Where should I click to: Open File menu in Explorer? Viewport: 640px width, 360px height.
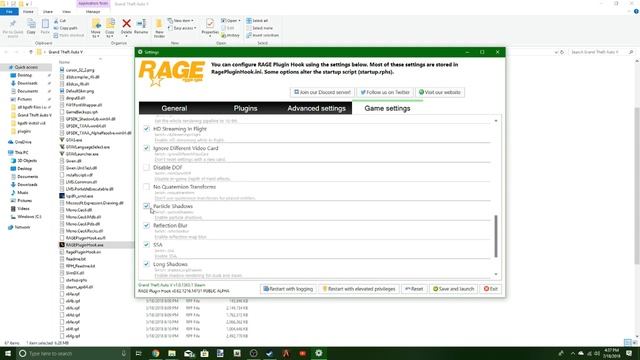point(9,11)
